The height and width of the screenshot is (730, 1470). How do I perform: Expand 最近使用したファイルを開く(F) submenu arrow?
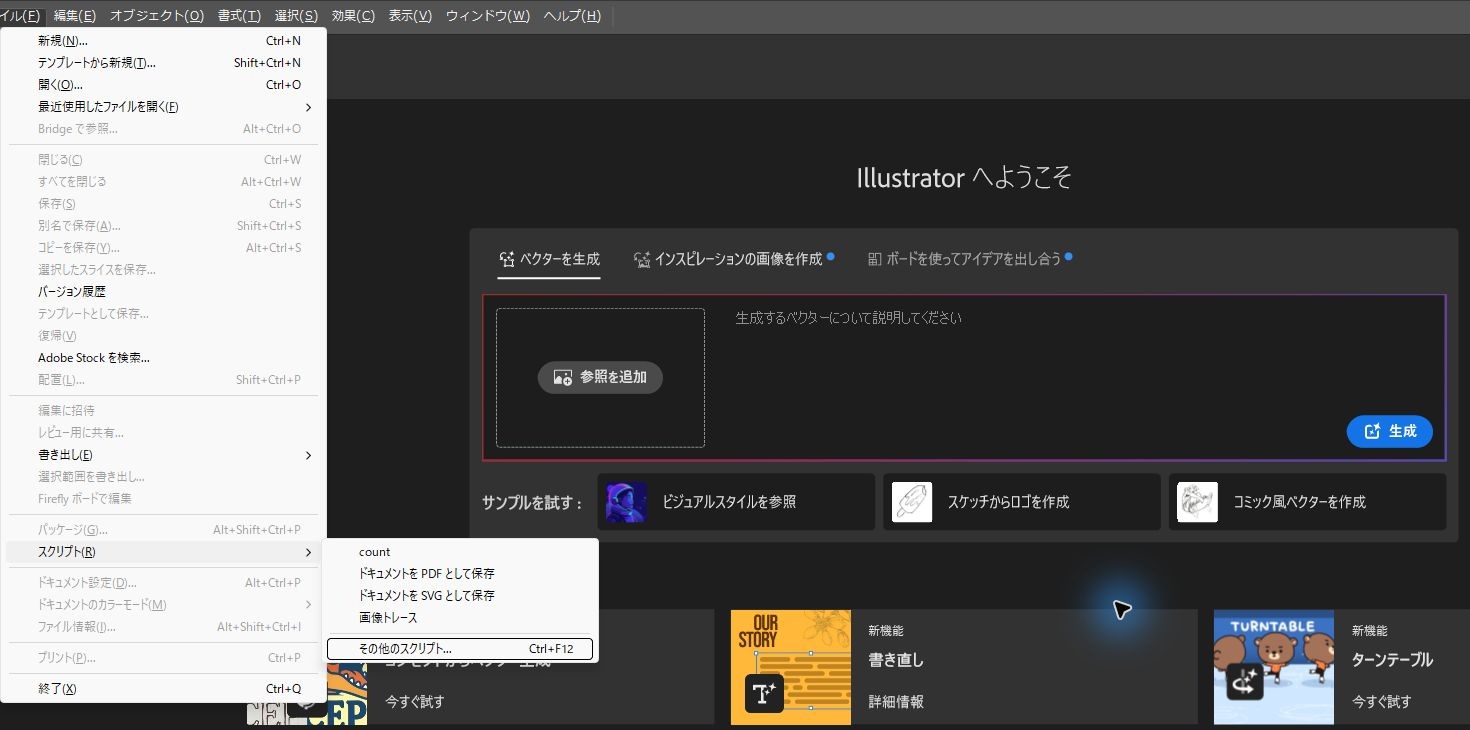[308, 107]
